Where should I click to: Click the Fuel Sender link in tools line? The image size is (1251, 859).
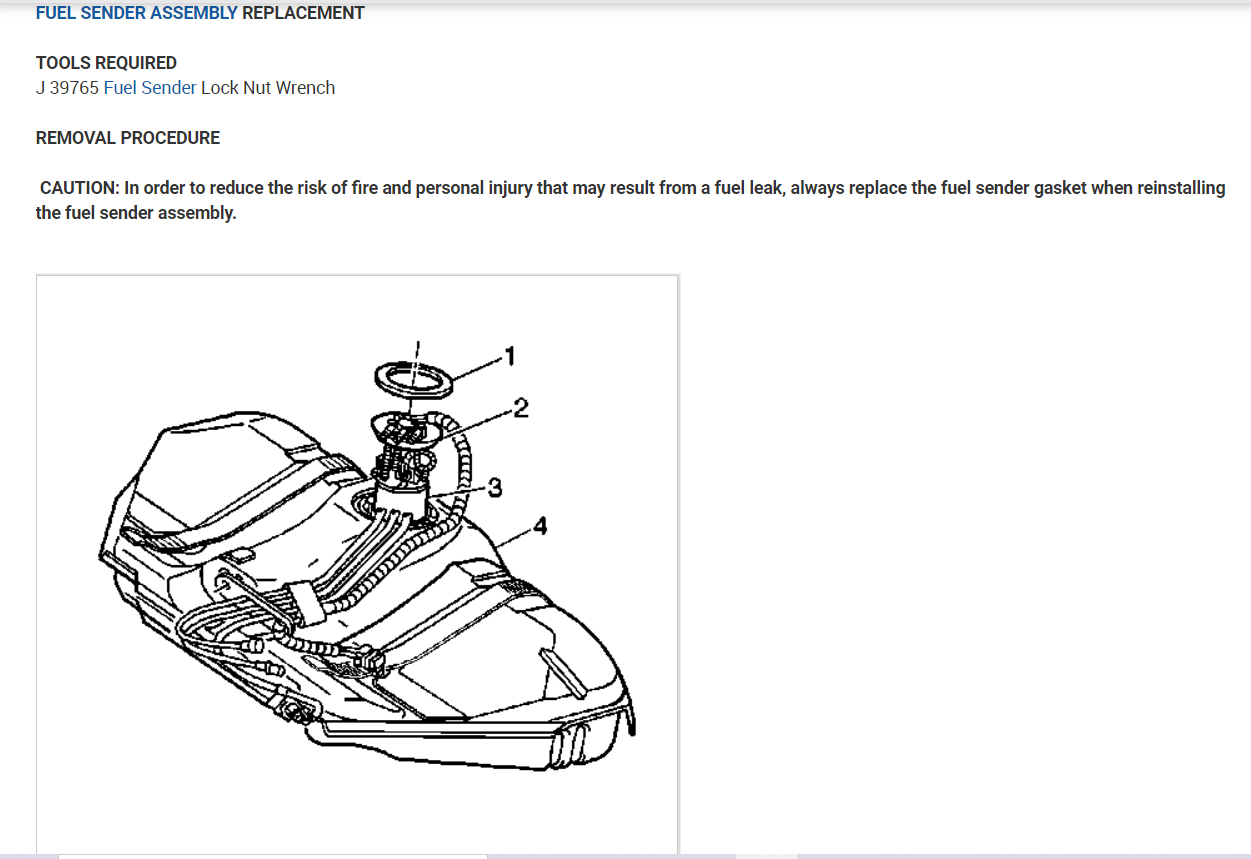[x=150, y=88]
